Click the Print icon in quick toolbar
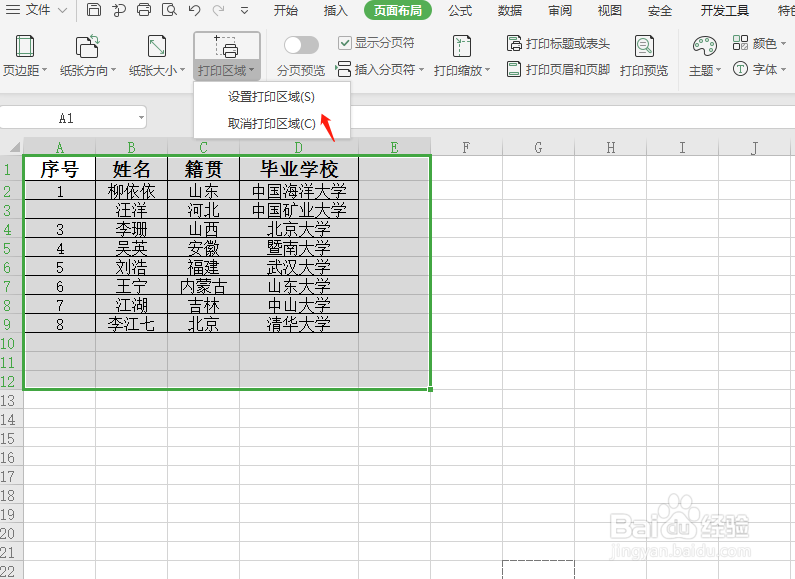This screenshot has height=579, width=795. point(144,10)
